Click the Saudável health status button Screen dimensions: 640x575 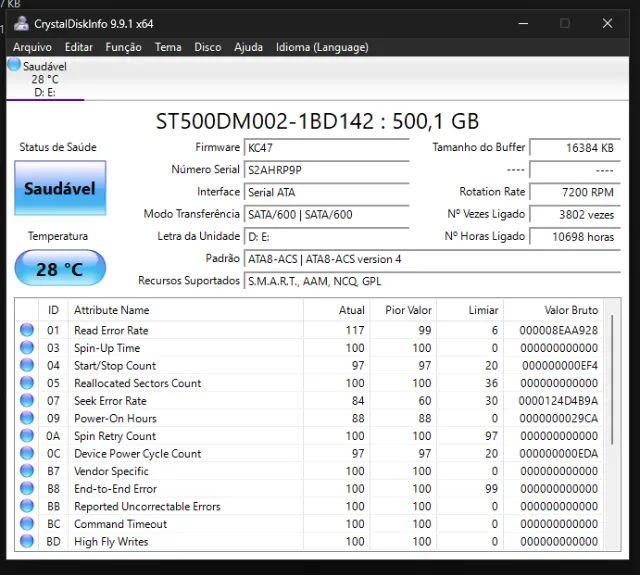point(60,188)
